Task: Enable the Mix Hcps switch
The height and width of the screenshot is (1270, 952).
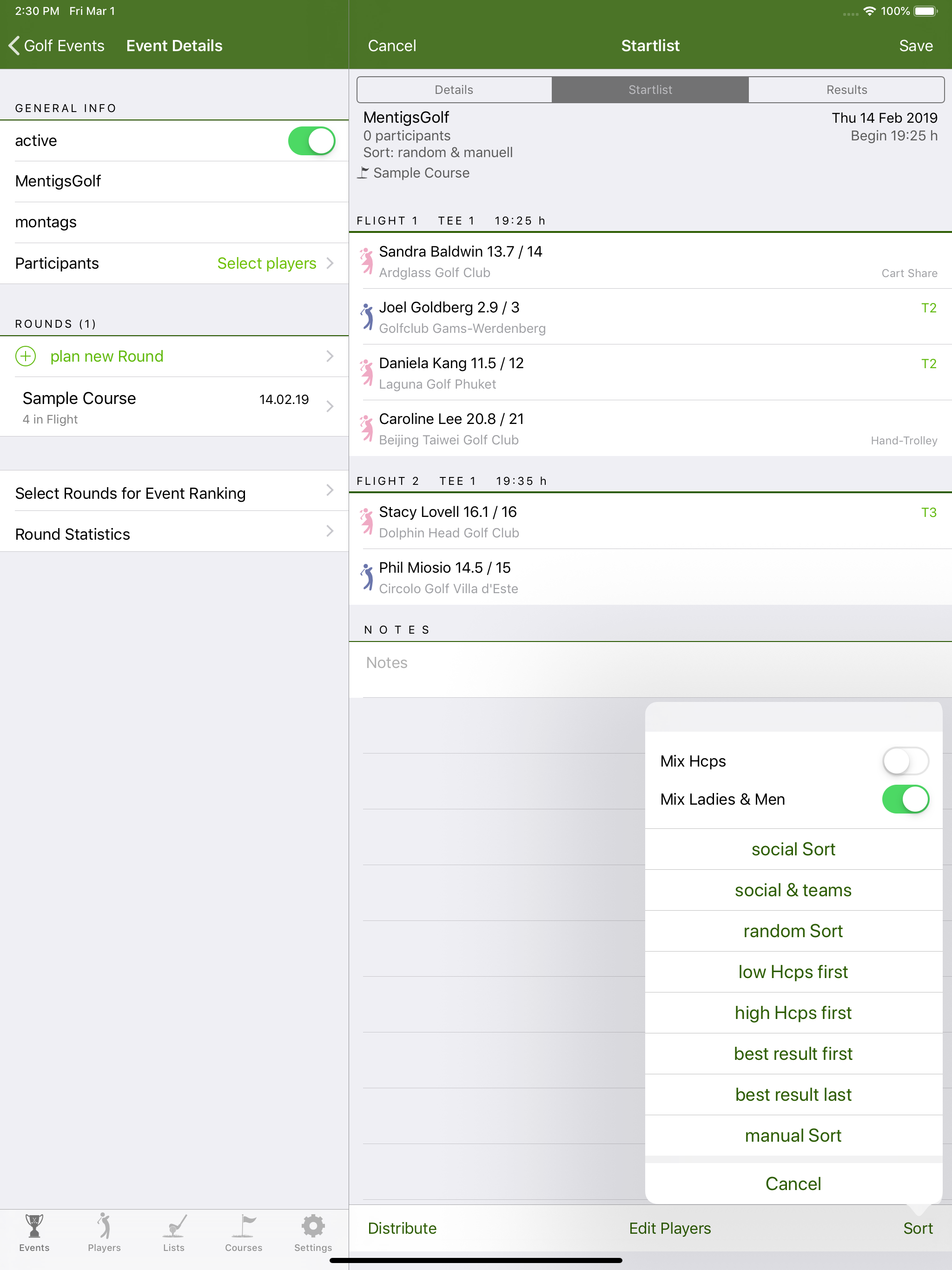Action: (906, 761)
